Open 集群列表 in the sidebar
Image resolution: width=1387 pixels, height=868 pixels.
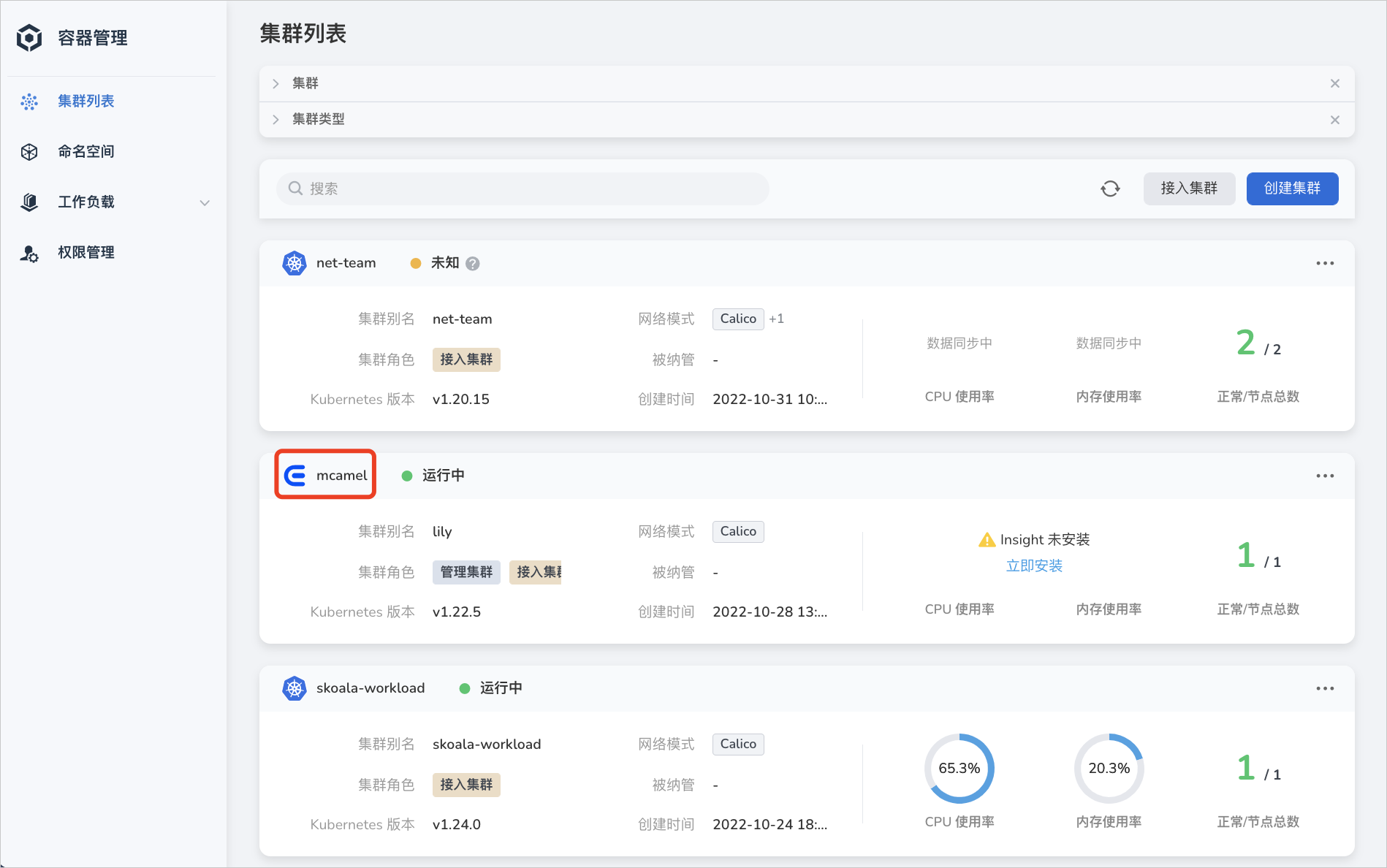click(85, 101)
